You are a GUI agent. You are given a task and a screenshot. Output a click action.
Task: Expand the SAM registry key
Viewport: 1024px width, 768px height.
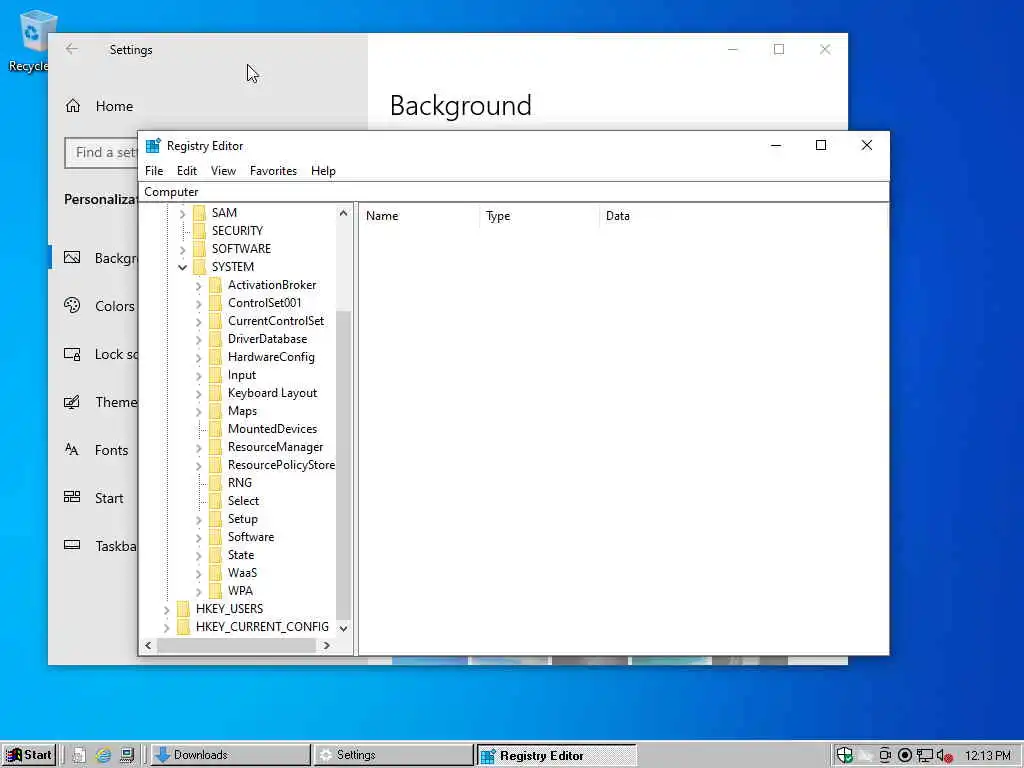tap(182, 214)
